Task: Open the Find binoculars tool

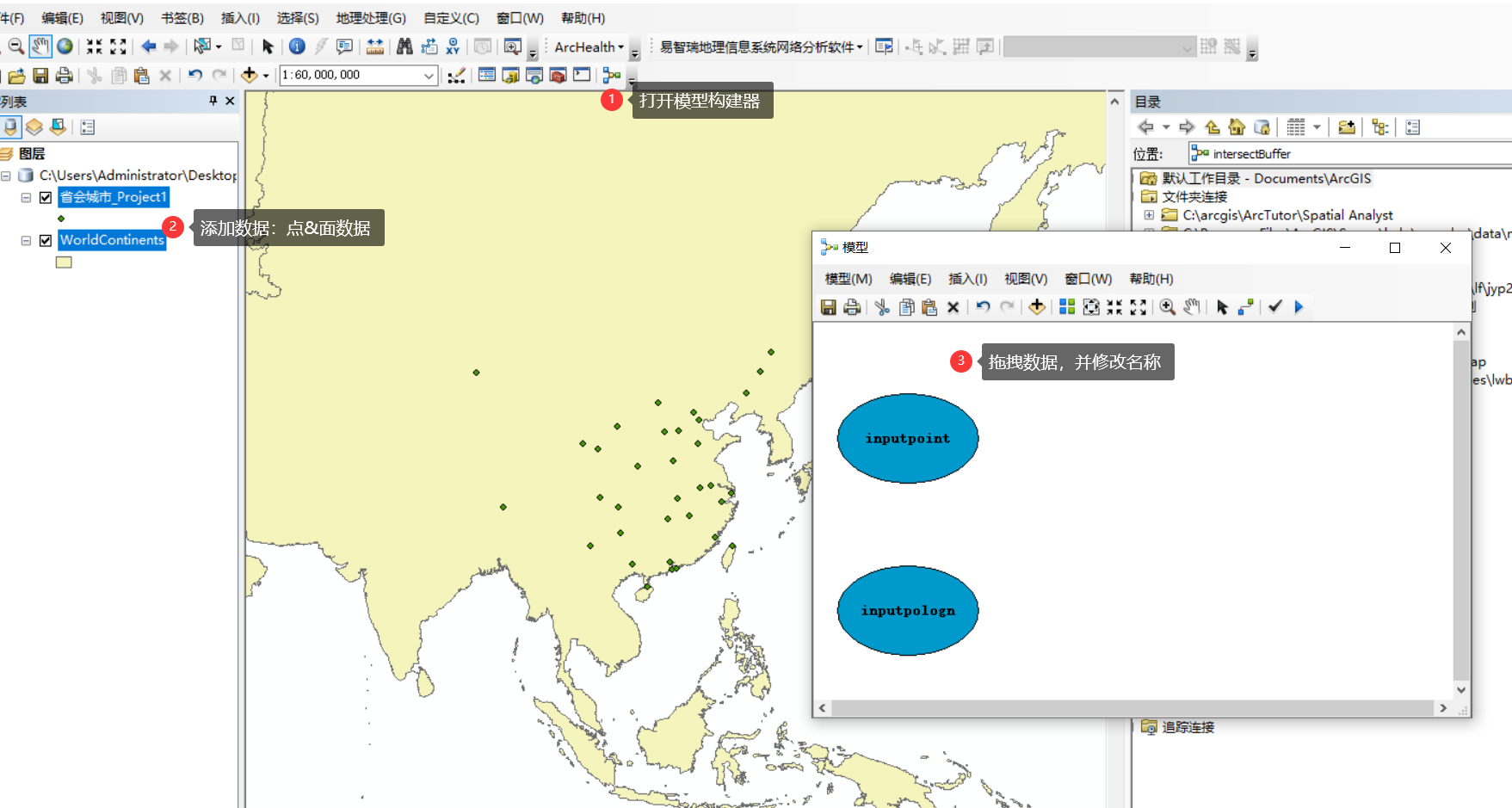Action: (404, 46)
